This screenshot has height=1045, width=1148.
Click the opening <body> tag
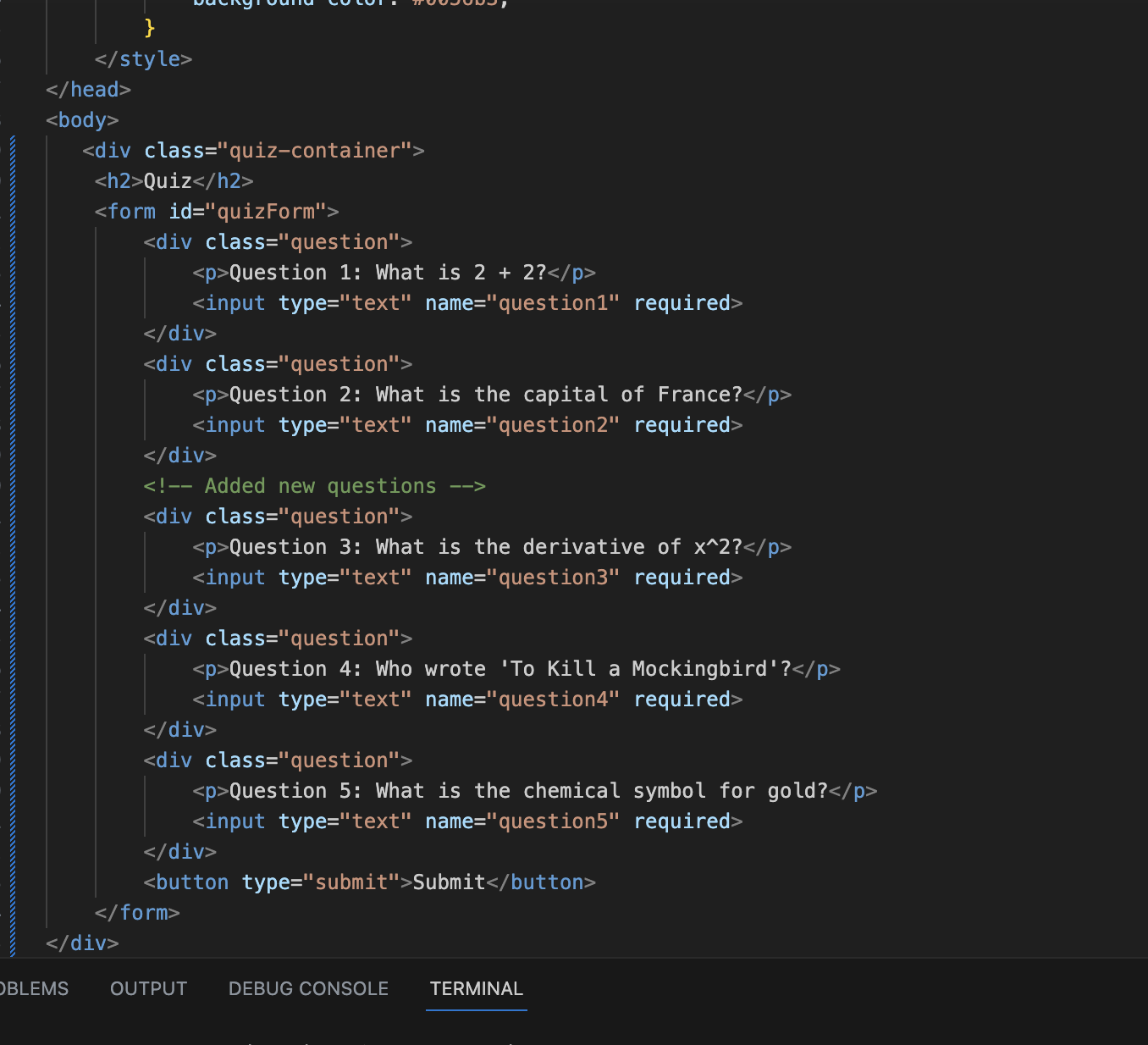click(x=82, y=120)
